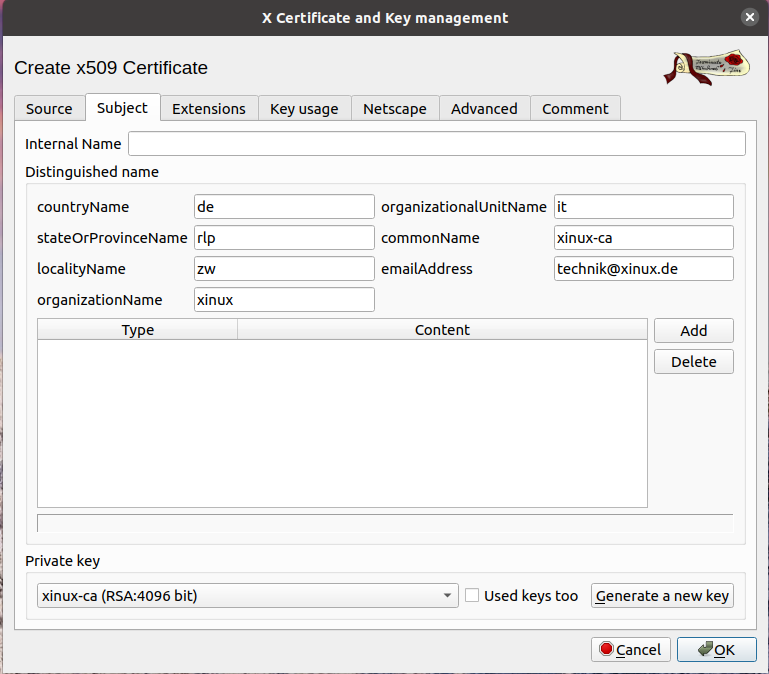This screenshot has width=769, height=674.
Task: Click the countryName field containing 'de'
Action: (x=284, y=207)
